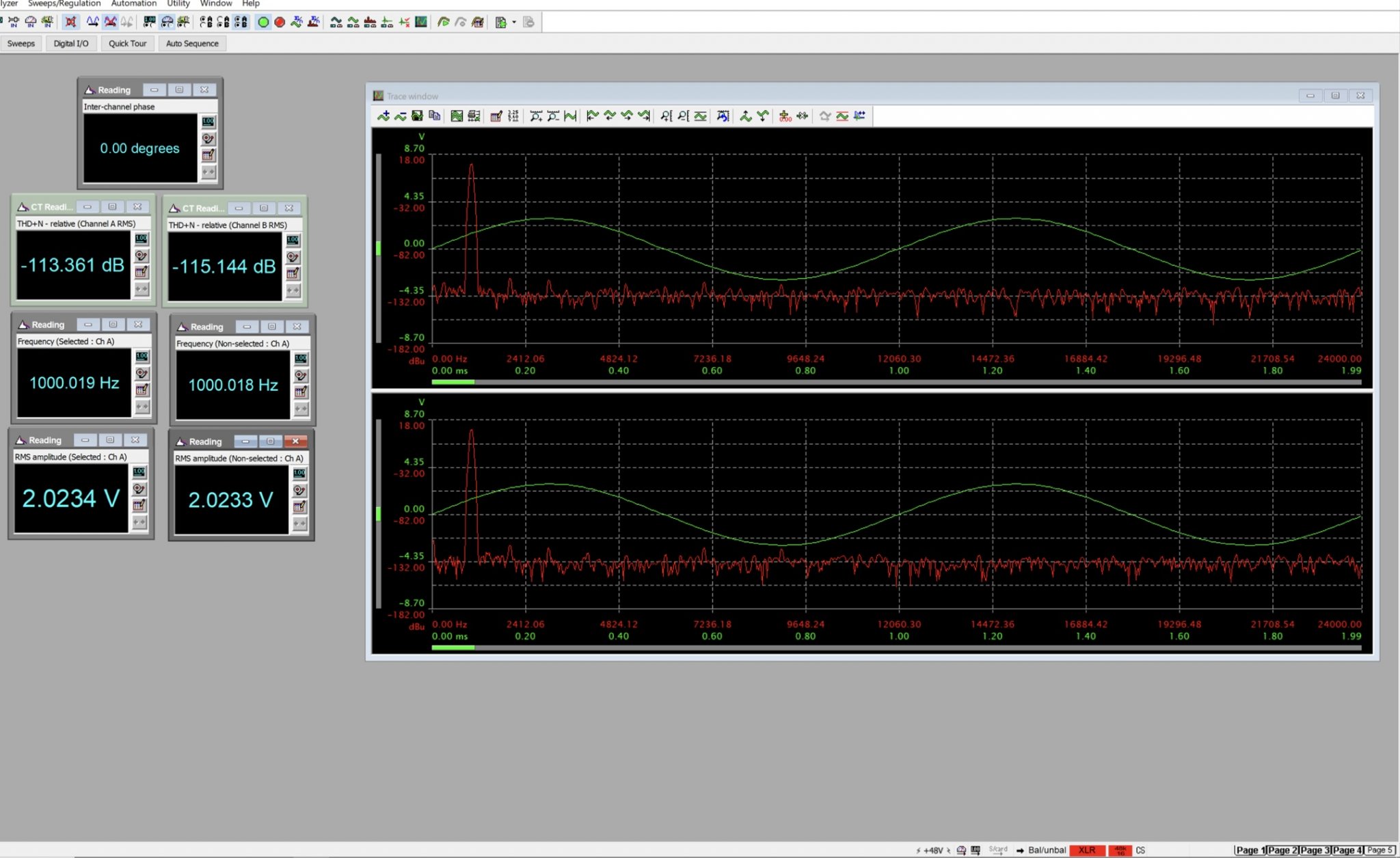Open the Automation menu
Screen dimensions: 1400x859
pos(134,3)
